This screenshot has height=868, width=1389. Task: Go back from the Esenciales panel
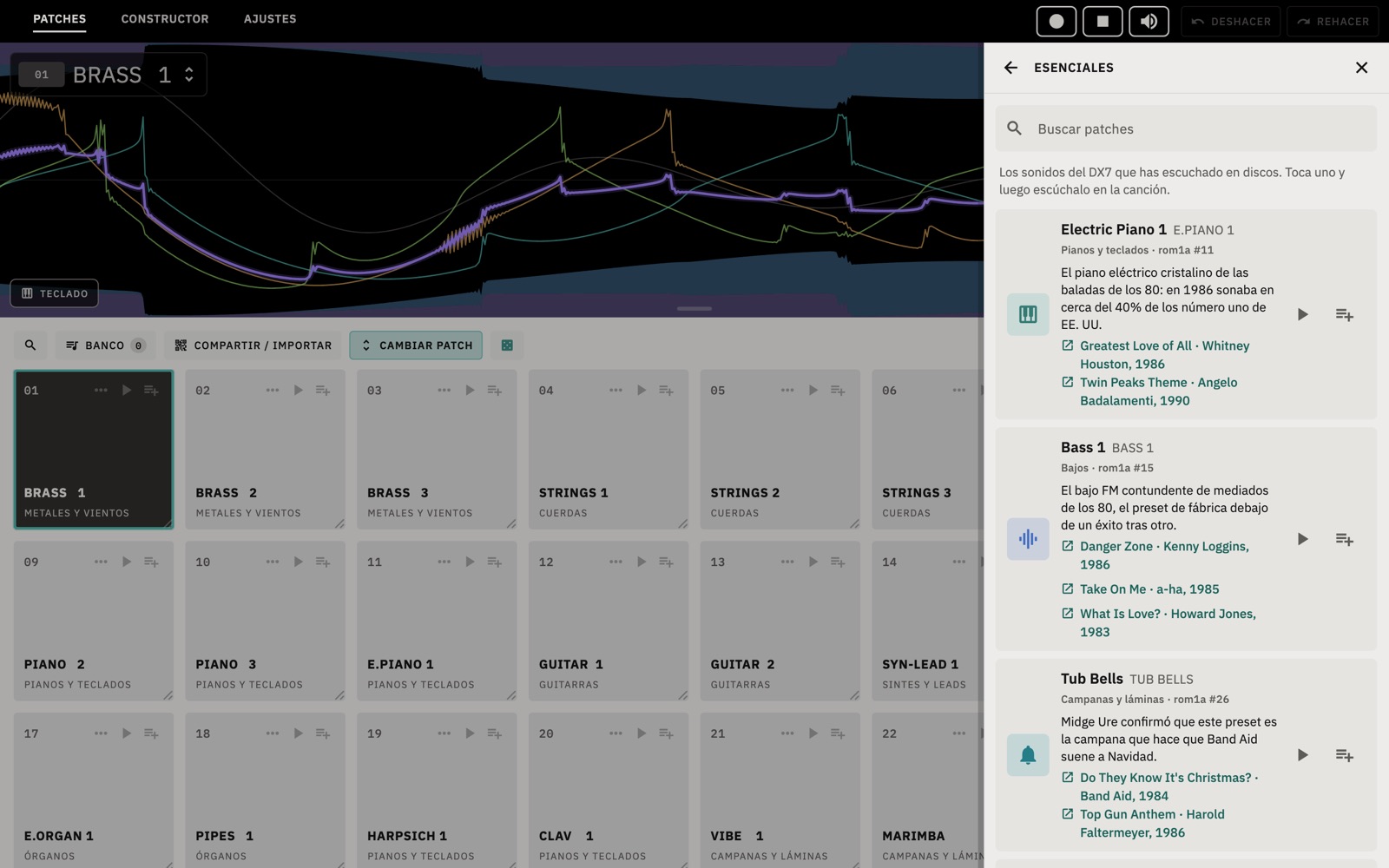[1010, 68]
